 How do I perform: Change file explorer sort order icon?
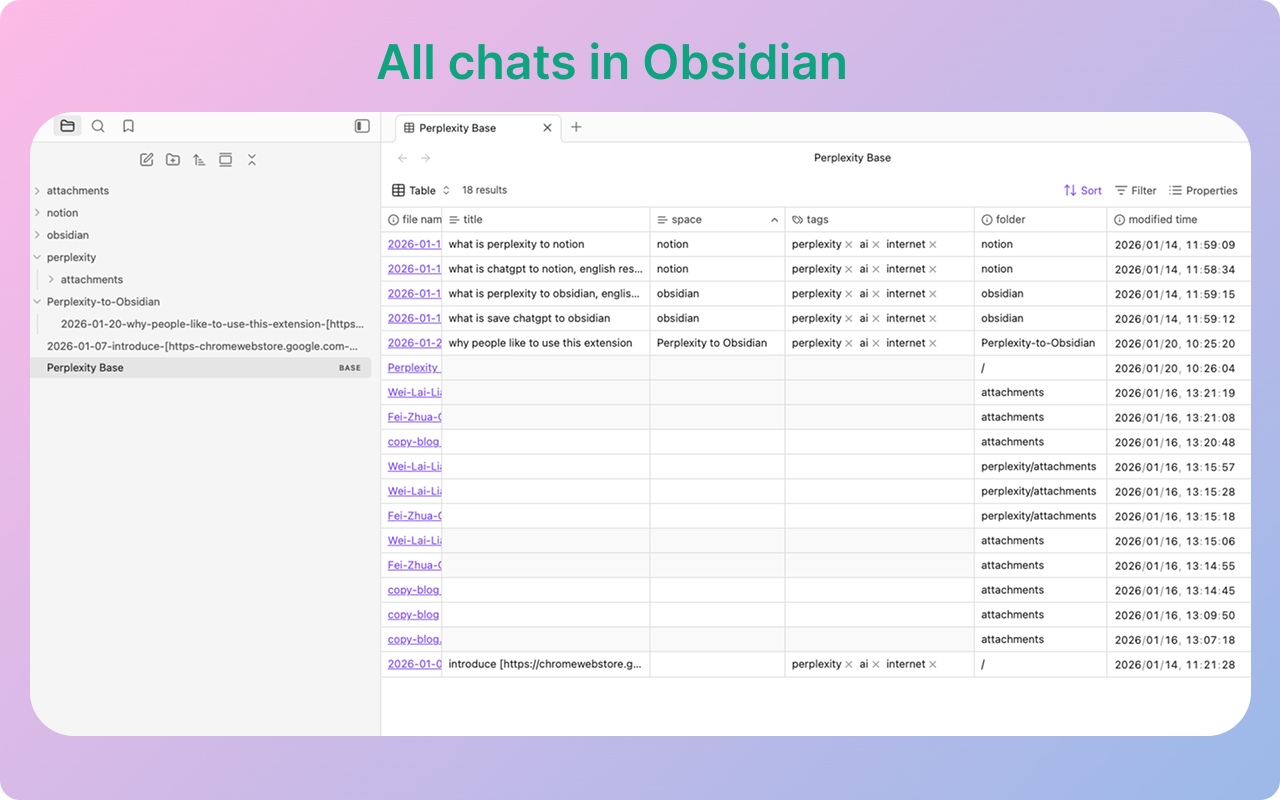(199, 160)
